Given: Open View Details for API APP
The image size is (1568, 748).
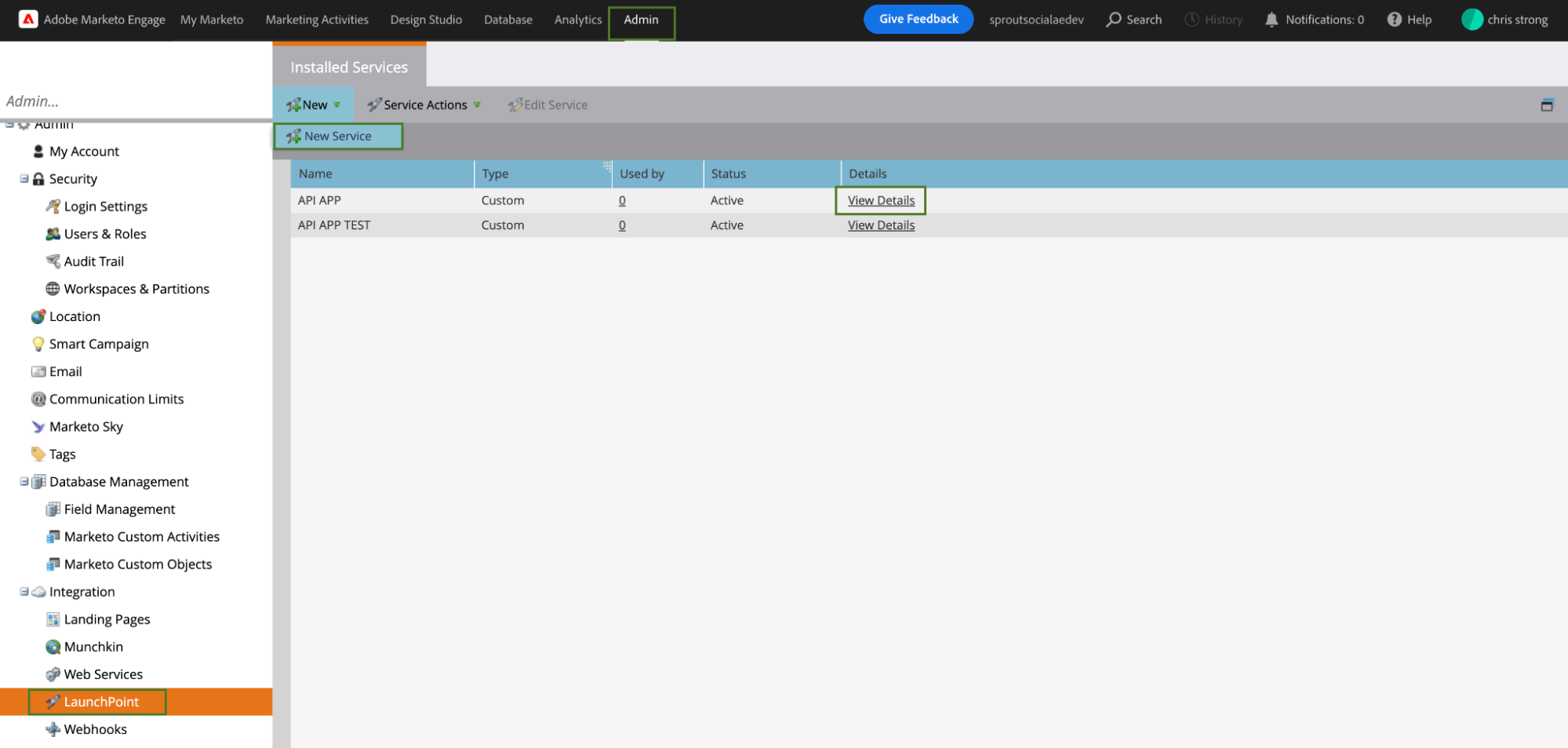Looking at the screenshot, I should [881, 201].
